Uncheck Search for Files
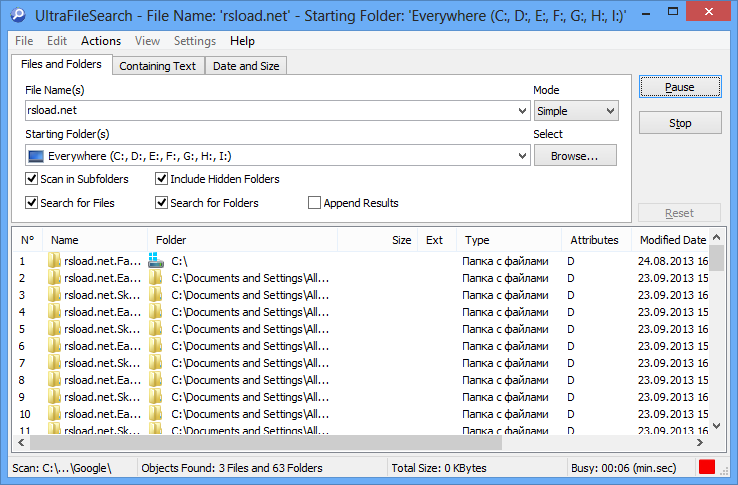Viewport: 738px width, 485px height. pyautogui.click(x=31, y=202)
